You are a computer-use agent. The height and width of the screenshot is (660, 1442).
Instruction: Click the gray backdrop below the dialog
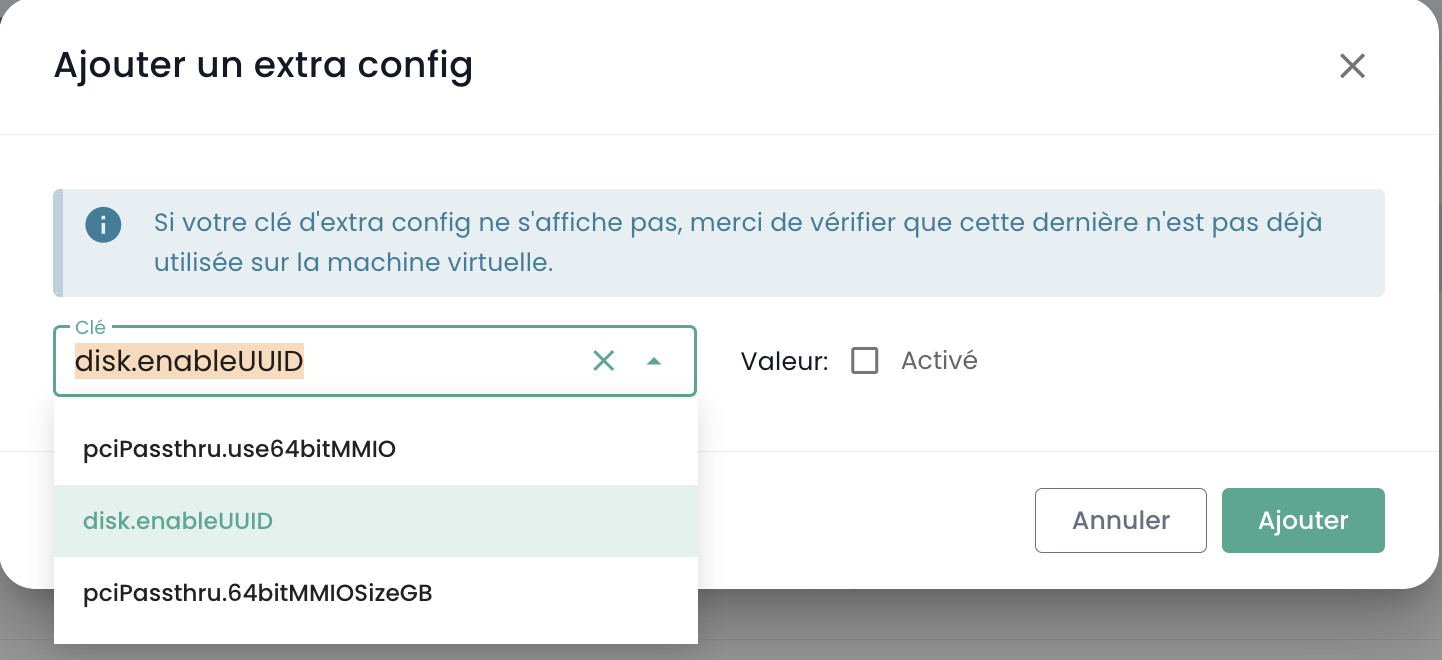(1000, 625)
